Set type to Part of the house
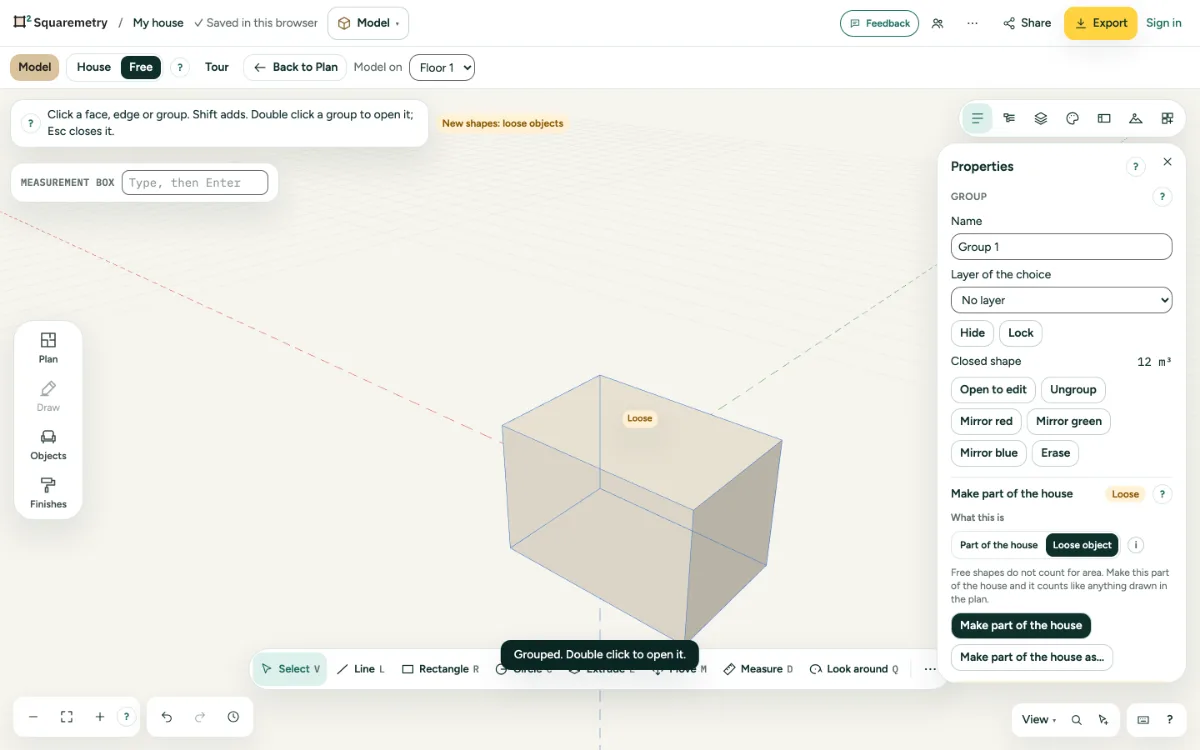The image size is (1200, 750). pos(999,545)
